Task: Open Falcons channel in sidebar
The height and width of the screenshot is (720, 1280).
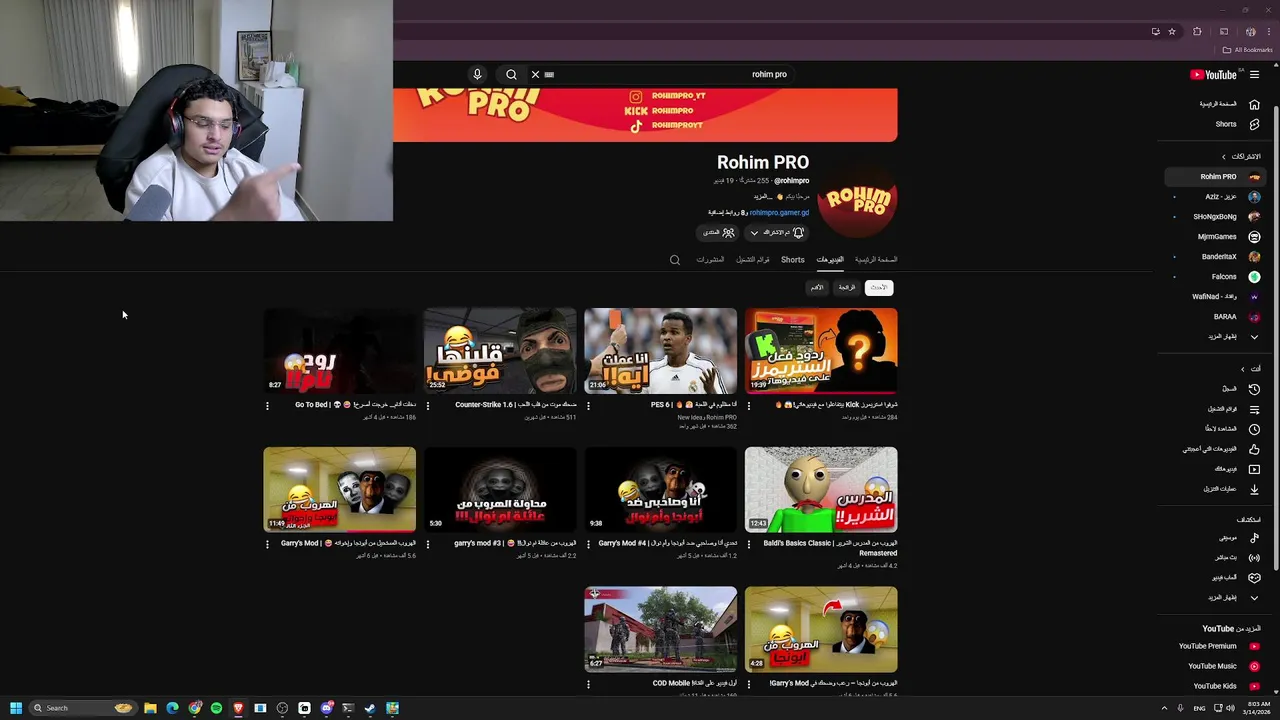Action: pos(1215,276)
